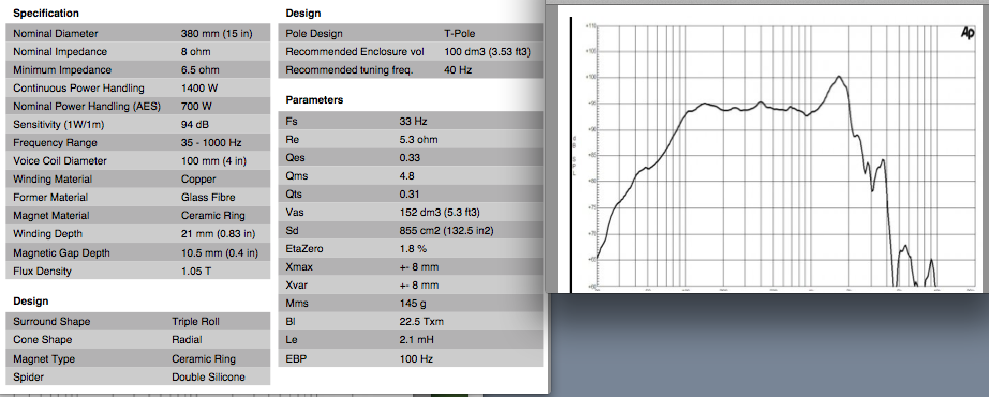Click the 'Nominal Diameter' label
Screen dimensions: 989x397
(x=56, y=33)
